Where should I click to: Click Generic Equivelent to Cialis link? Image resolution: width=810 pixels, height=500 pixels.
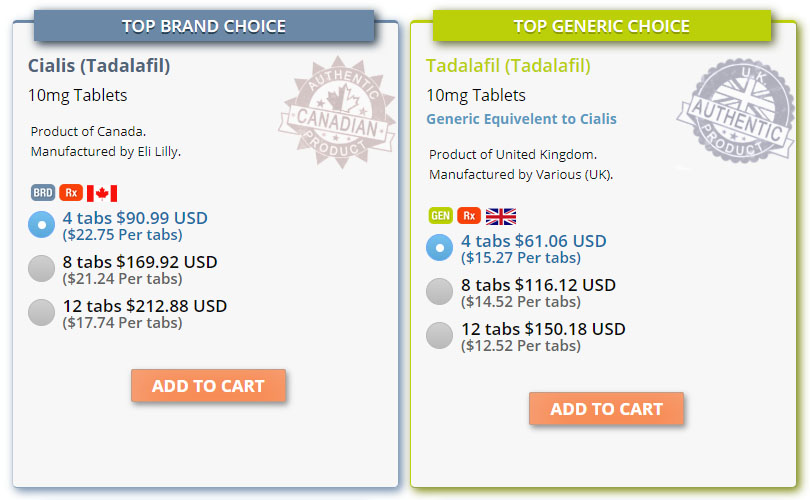click(521, 119)
